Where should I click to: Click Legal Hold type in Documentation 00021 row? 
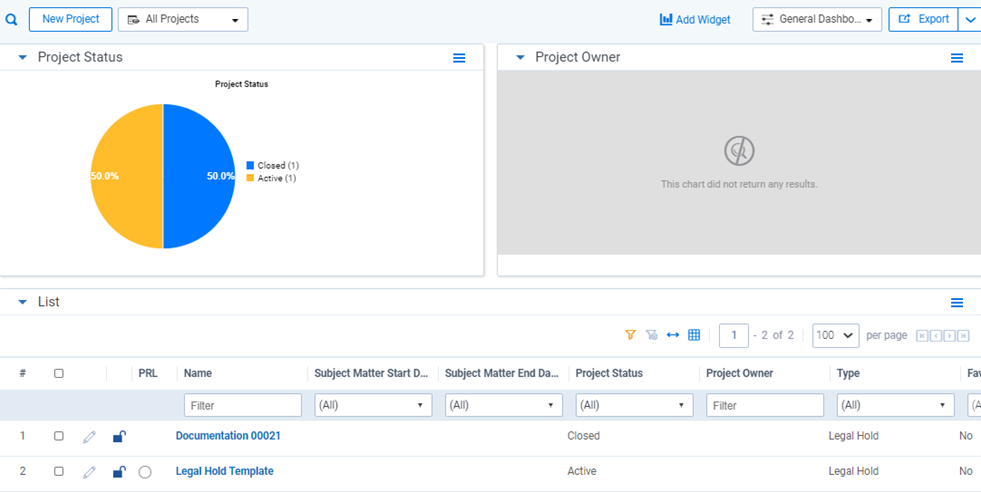tap(853, 436)
